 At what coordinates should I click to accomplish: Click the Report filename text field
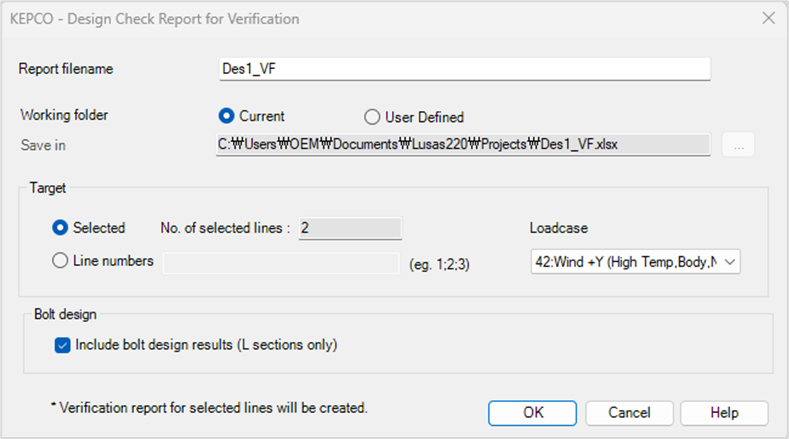tap(463, 69)
